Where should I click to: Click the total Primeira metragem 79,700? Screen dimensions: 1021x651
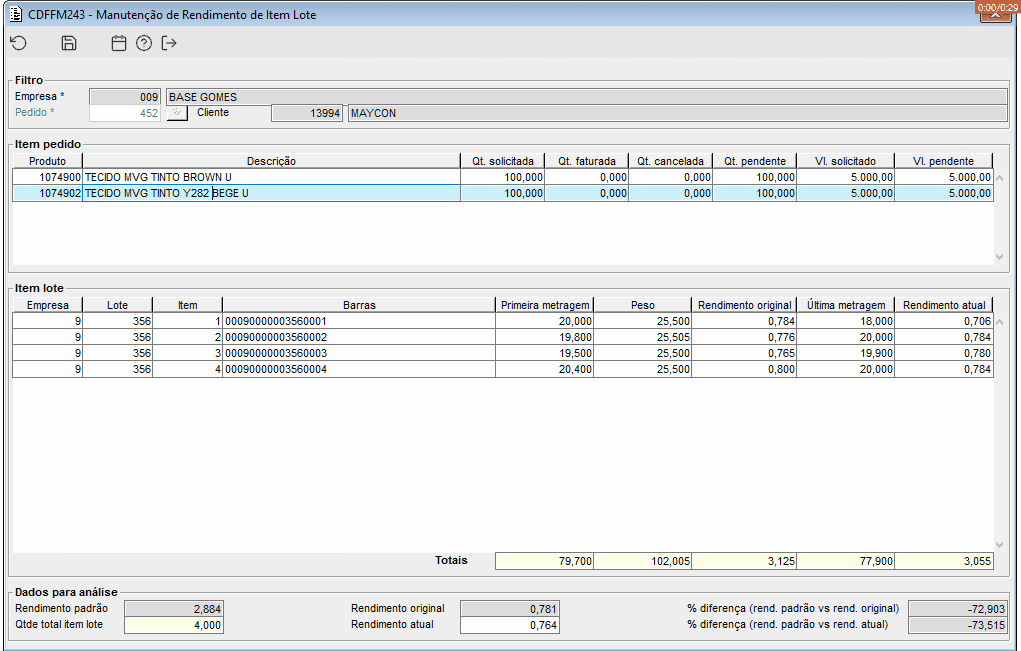544,561
